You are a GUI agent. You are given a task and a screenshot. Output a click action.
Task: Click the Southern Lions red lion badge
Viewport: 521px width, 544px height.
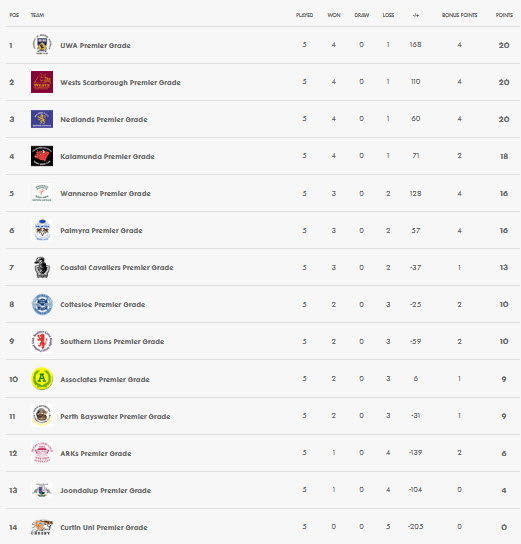(x=42, y=341)
